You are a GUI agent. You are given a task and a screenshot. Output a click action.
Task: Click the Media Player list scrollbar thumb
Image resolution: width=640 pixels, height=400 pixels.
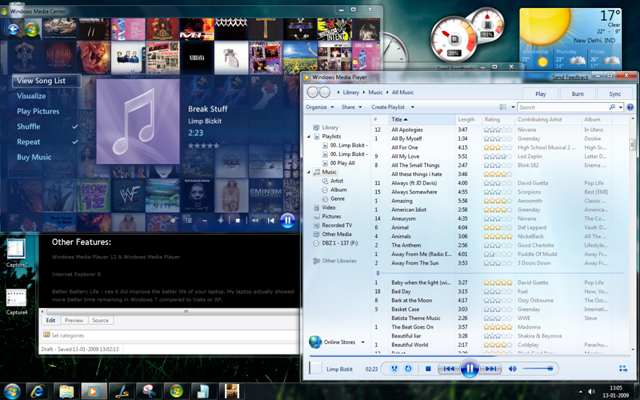coord(633,144)
